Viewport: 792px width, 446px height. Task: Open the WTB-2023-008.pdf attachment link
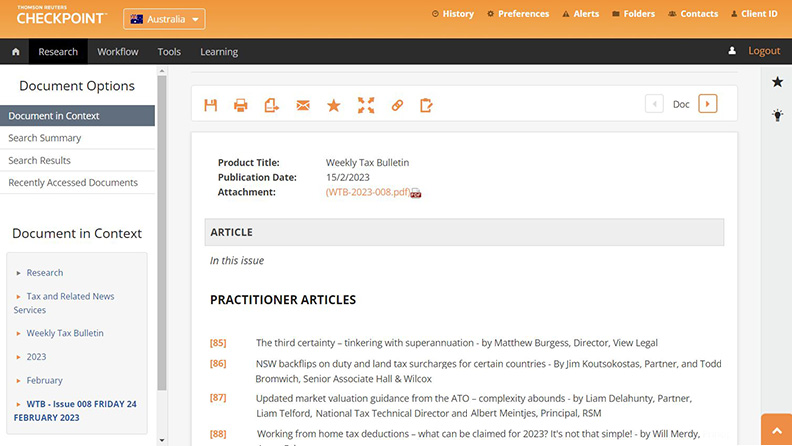(367, 192)
